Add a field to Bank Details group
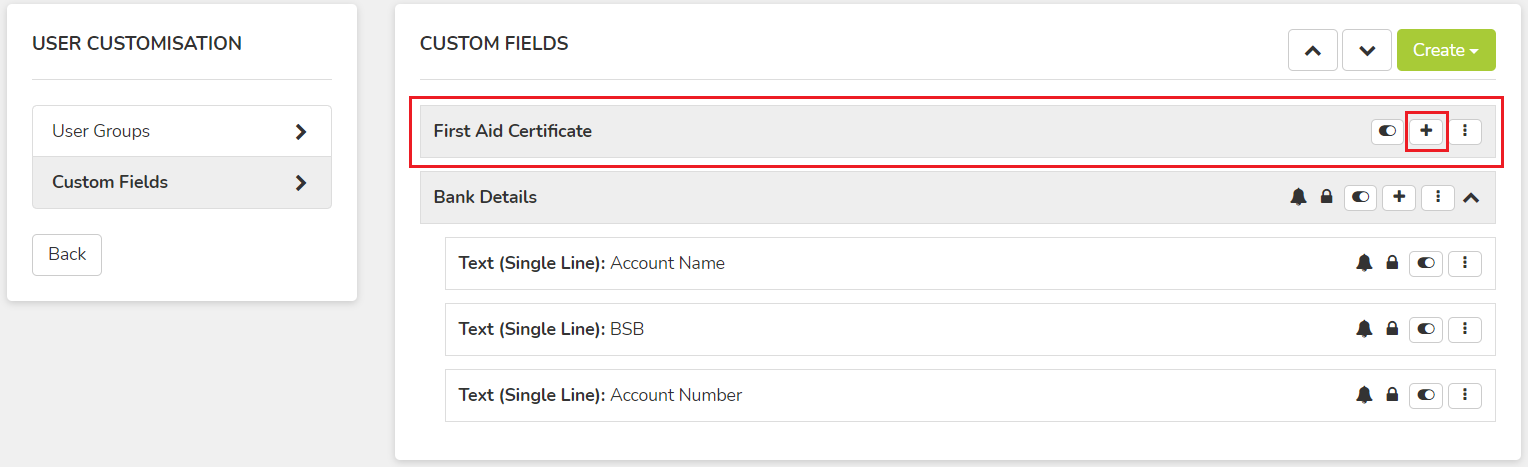1528x467 pixels. pyautogui.click(x=1399, y=197)
